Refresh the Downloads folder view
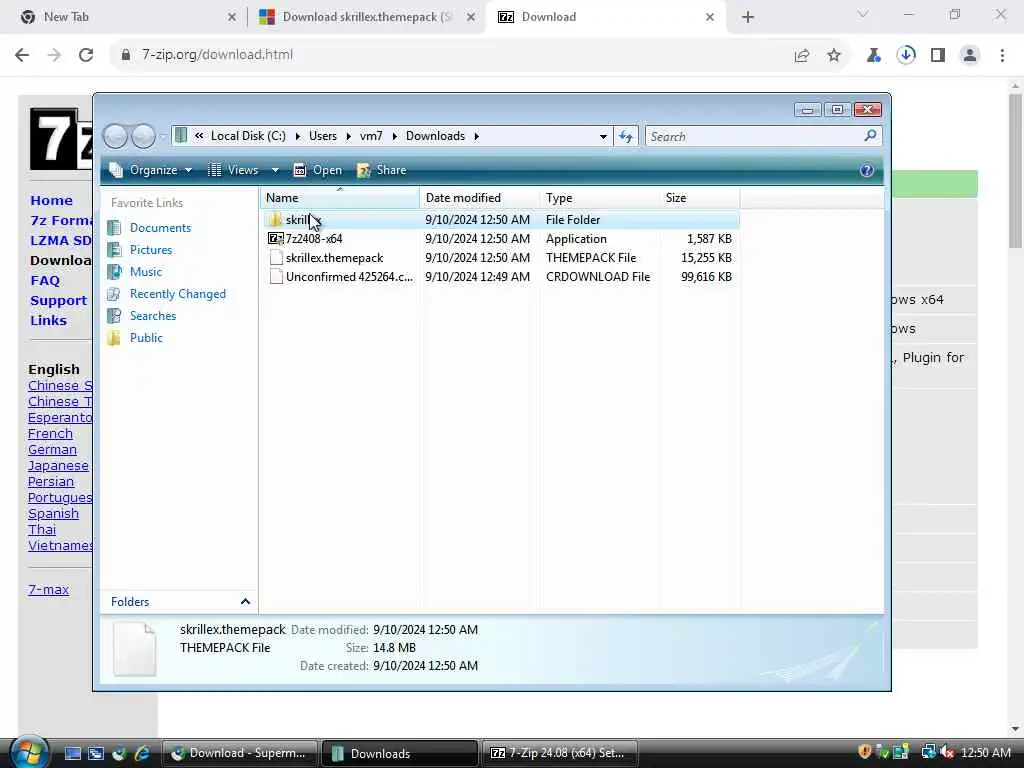 coord(626,136)
